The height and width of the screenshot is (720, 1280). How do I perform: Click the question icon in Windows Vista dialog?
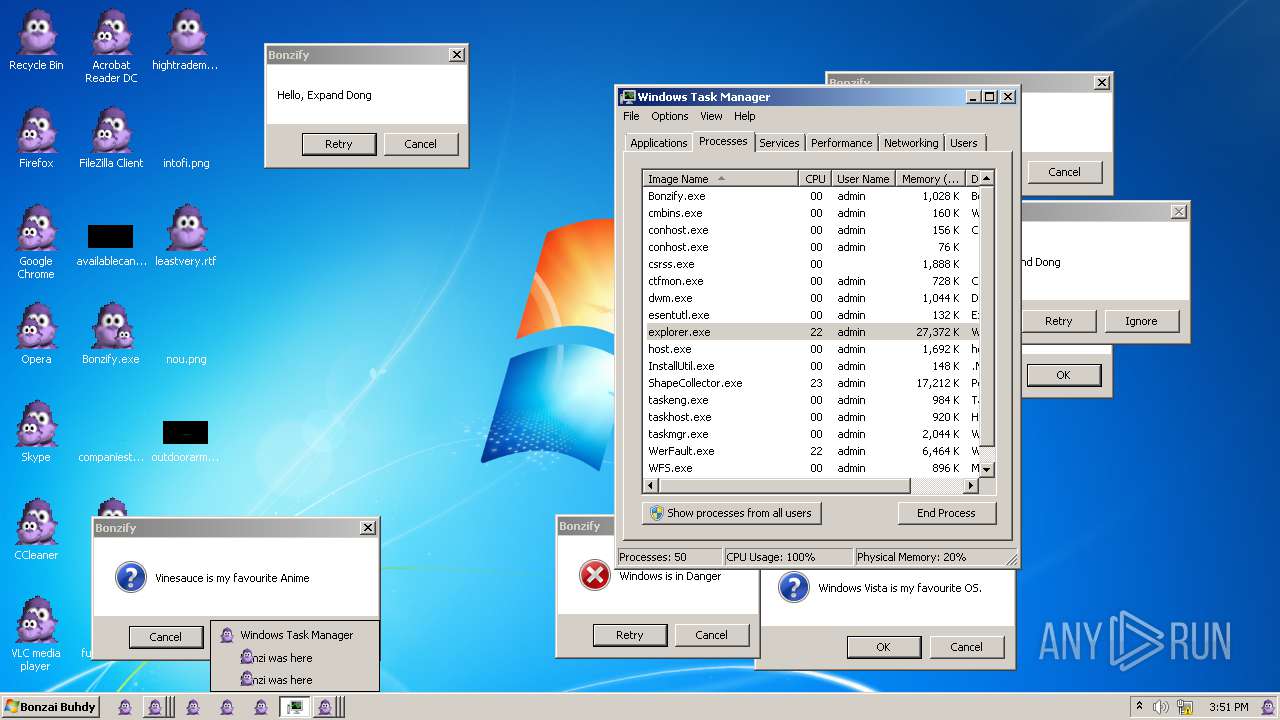pyautogui.click(x=793, y=587)
